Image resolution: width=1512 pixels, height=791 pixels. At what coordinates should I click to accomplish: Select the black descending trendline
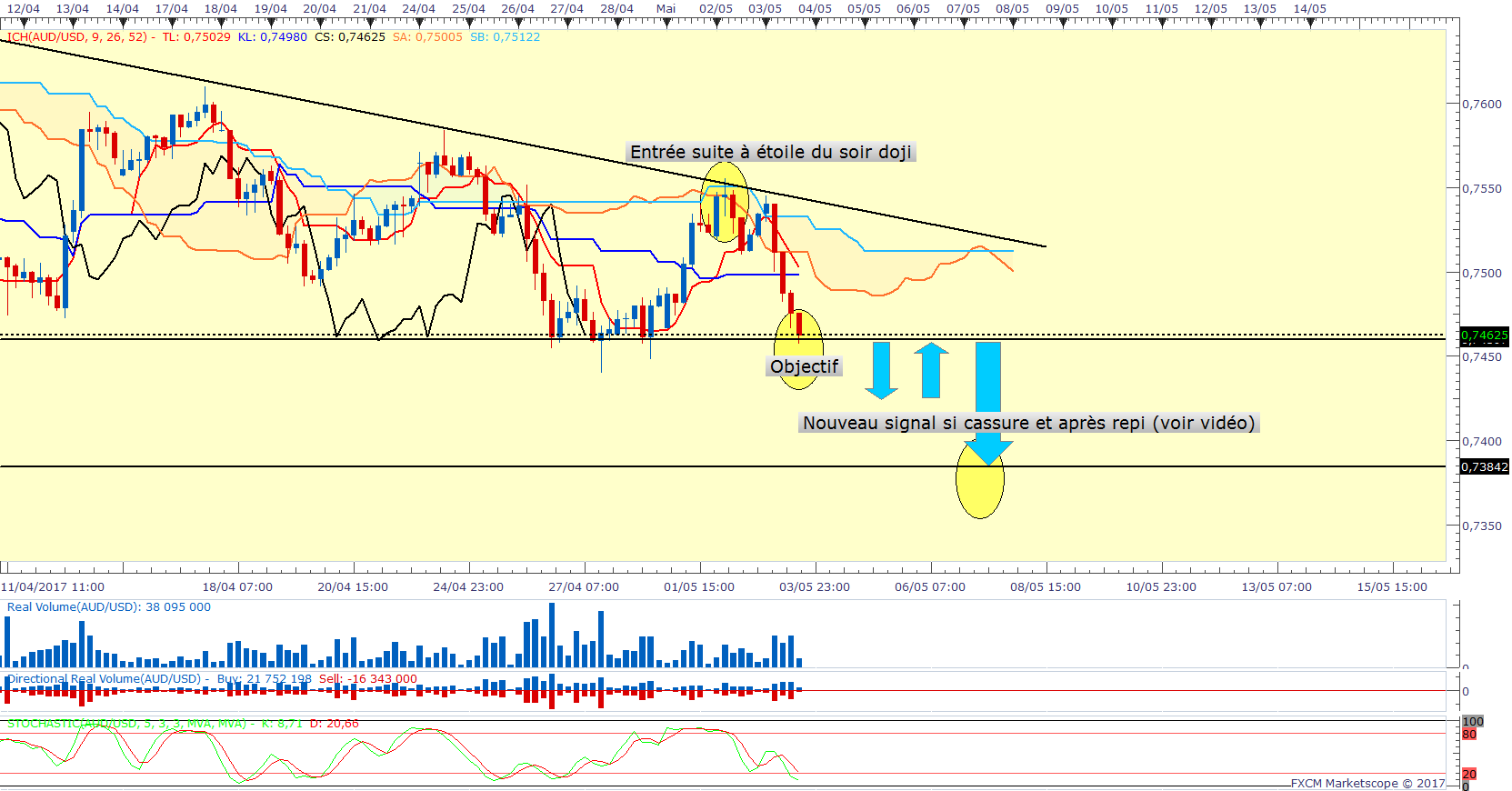coord(523,143)
